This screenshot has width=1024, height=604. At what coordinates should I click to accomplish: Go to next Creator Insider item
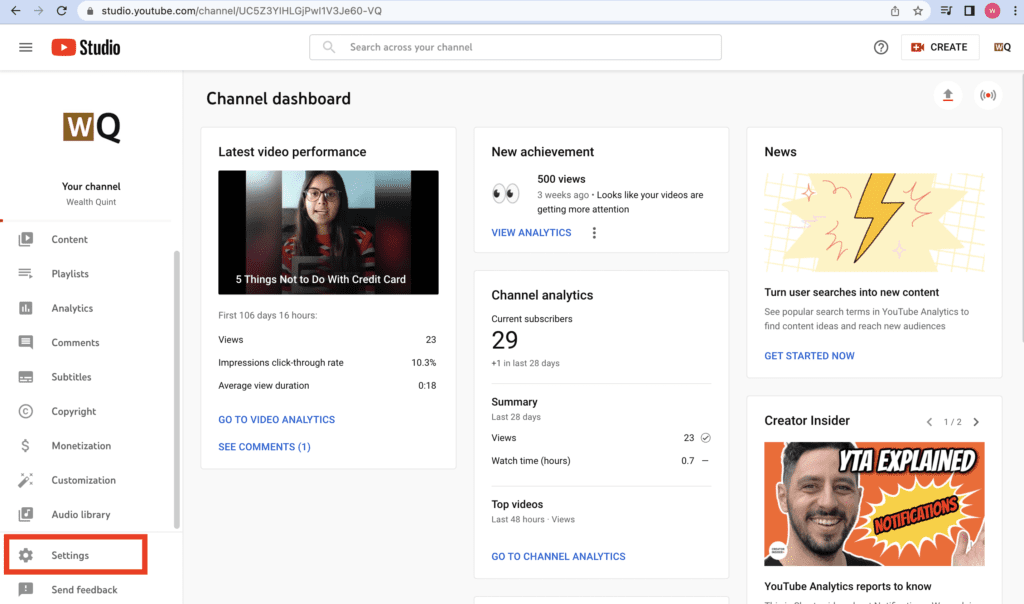tap(976, 422)
